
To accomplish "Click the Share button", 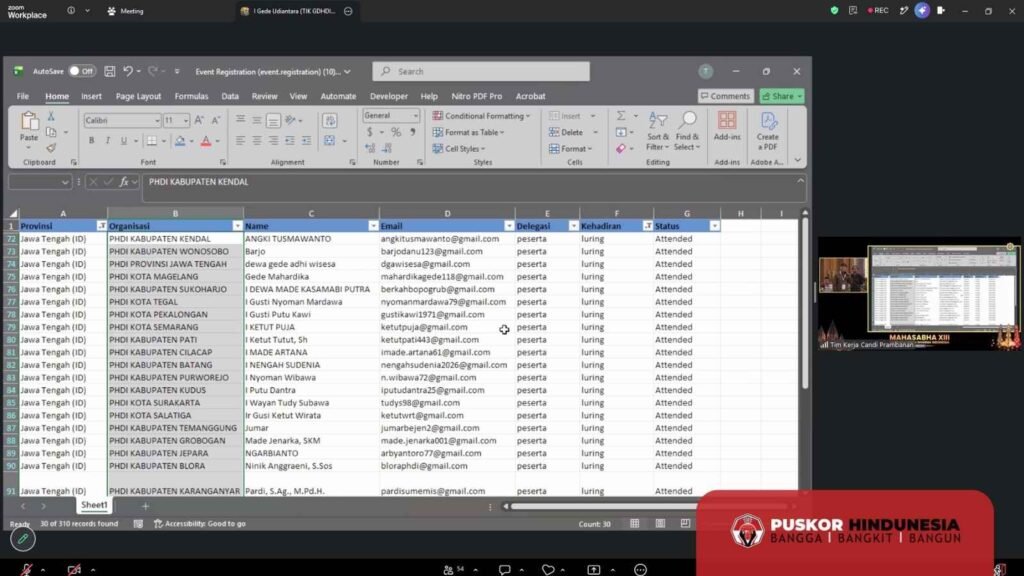I will coord(782,96).
